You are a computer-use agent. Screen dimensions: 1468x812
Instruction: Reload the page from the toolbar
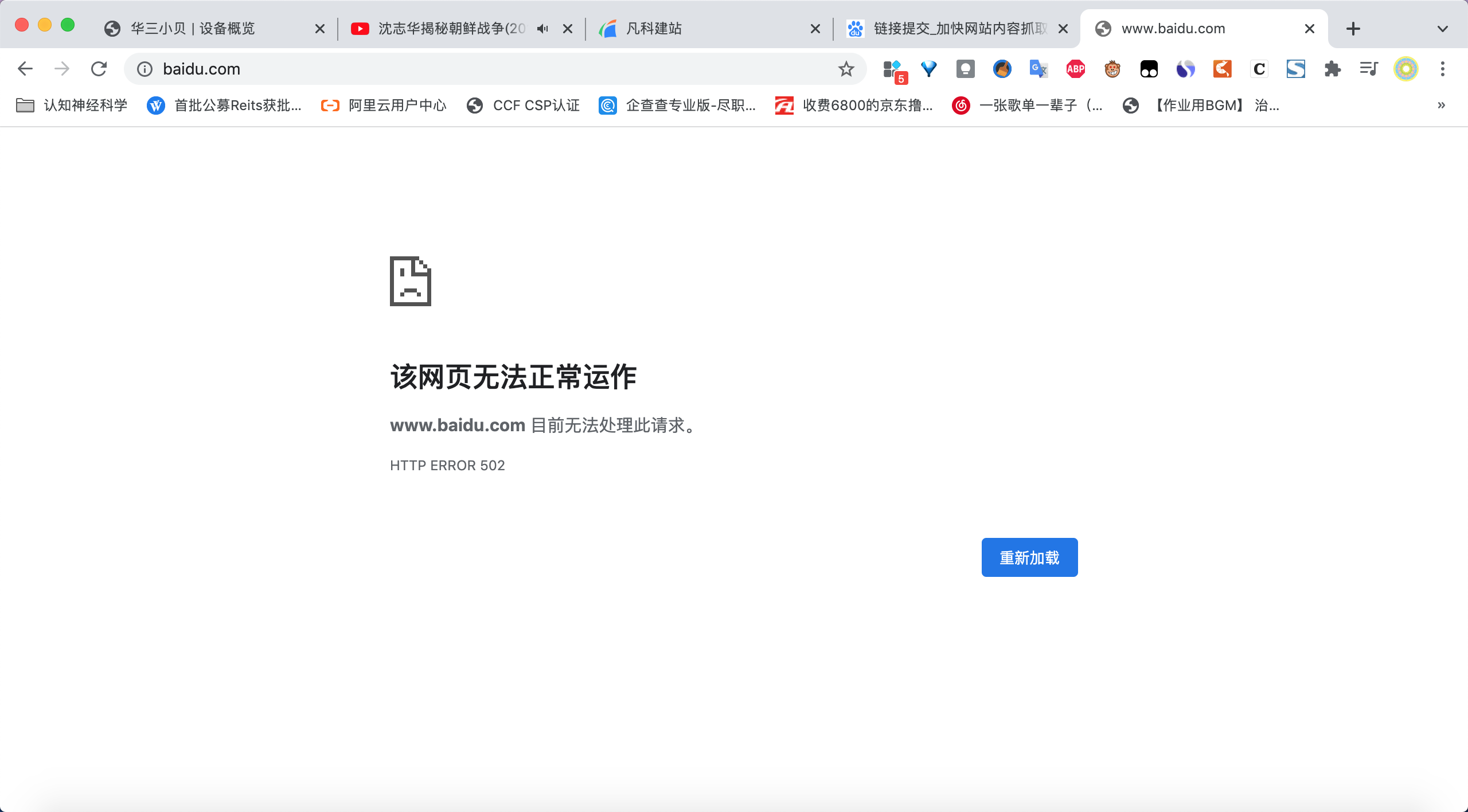point(99,69)
